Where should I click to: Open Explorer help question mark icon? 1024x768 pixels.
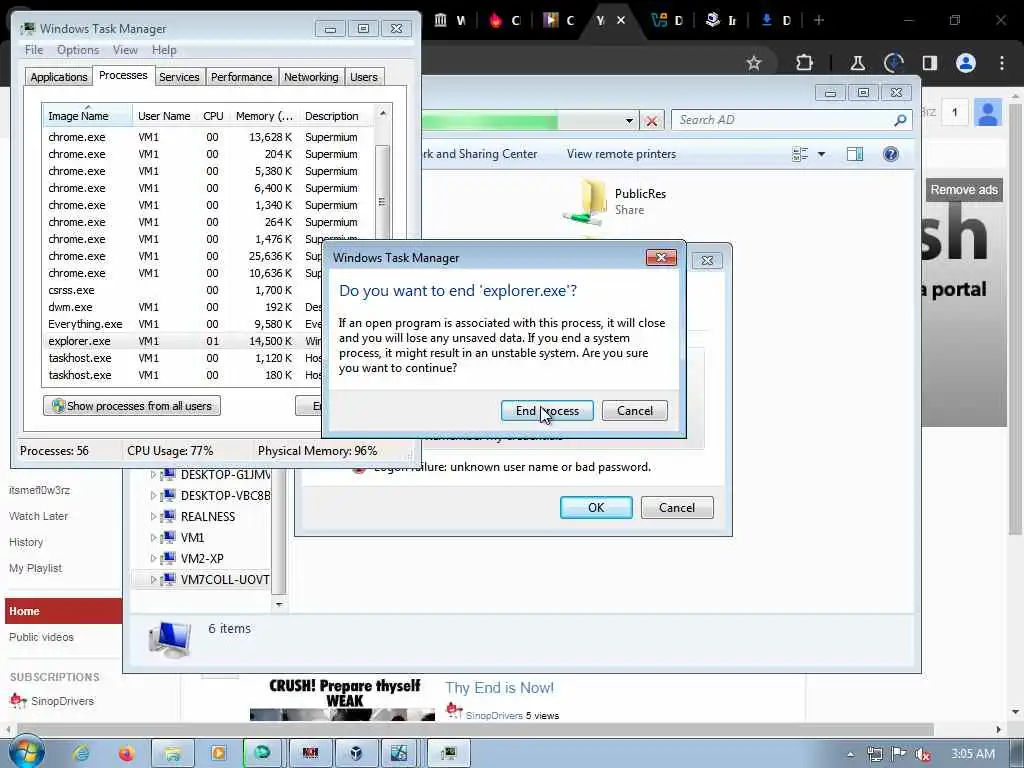(890, 154)
